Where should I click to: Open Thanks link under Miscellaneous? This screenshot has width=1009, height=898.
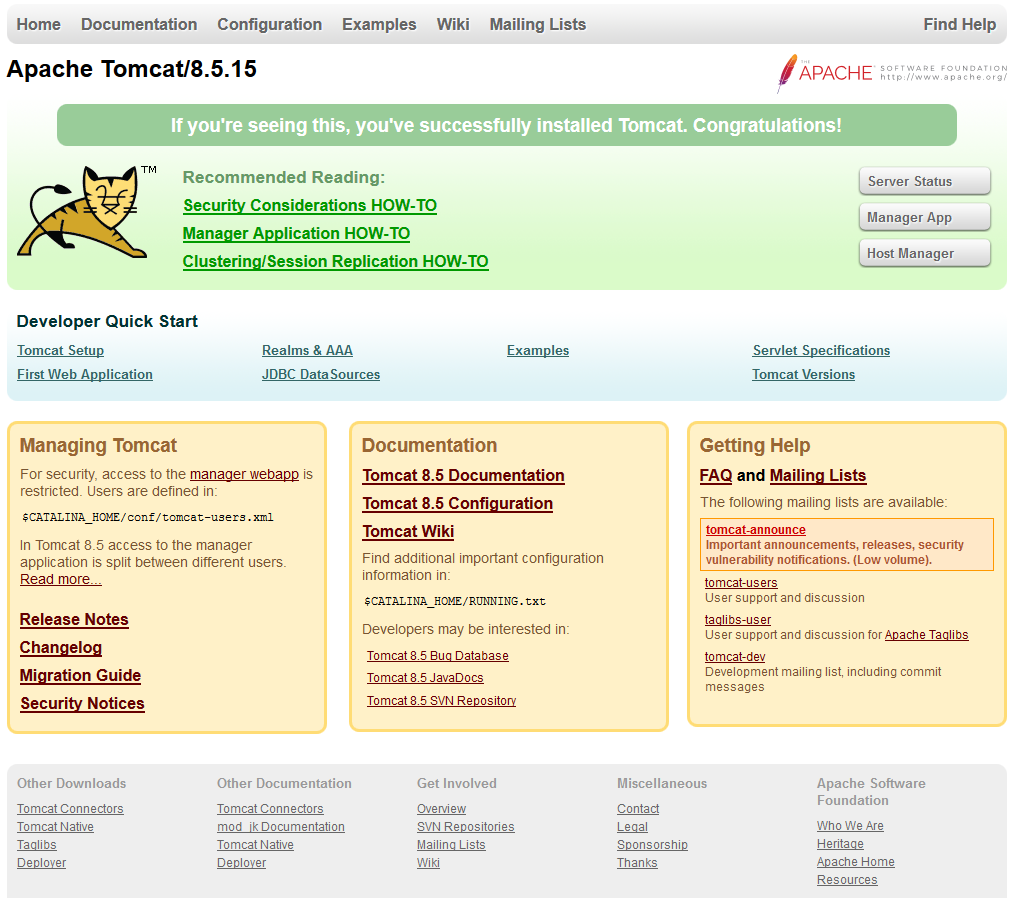coord(637,863)
